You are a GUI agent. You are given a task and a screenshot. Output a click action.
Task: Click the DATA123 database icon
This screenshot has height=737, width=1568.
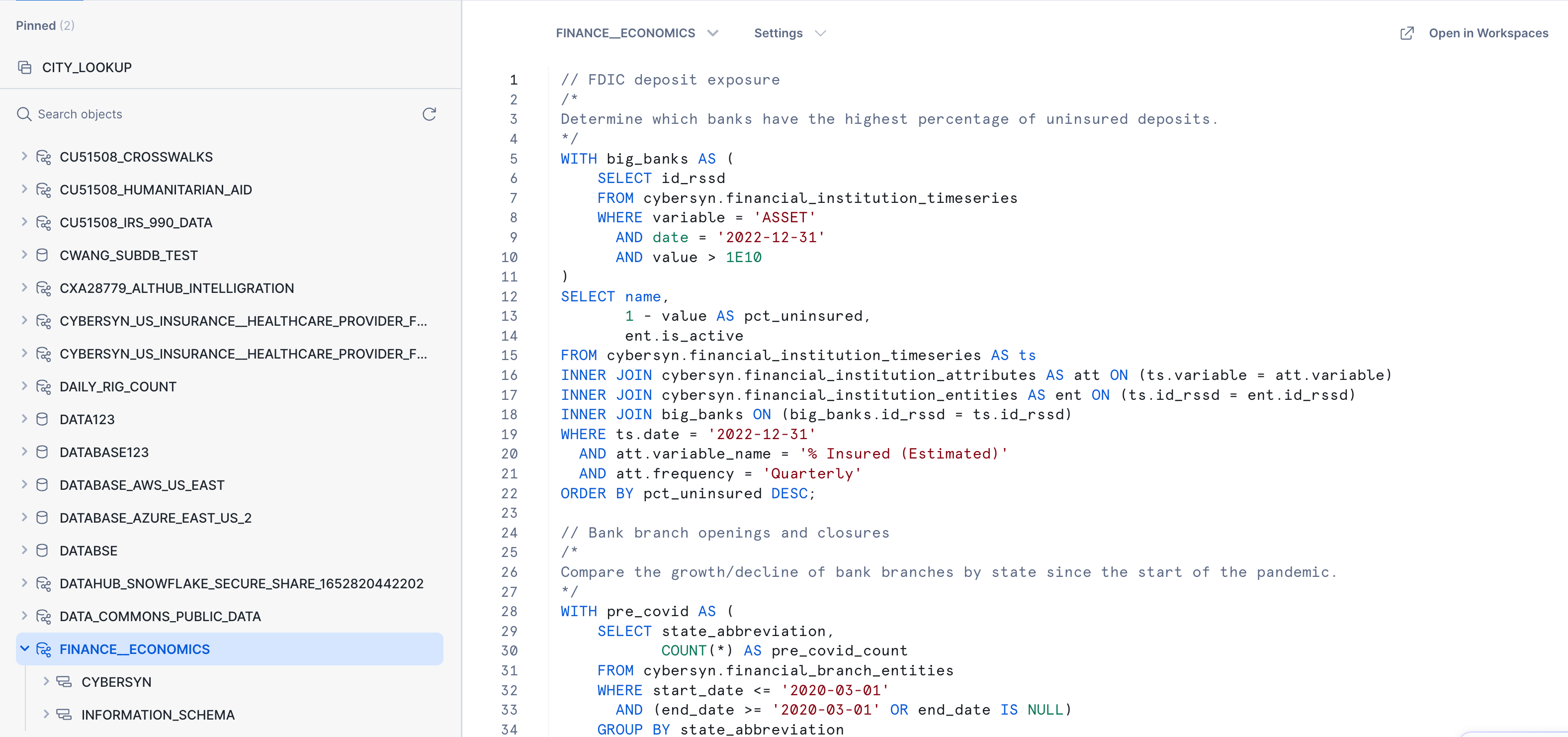coord(42,419)
